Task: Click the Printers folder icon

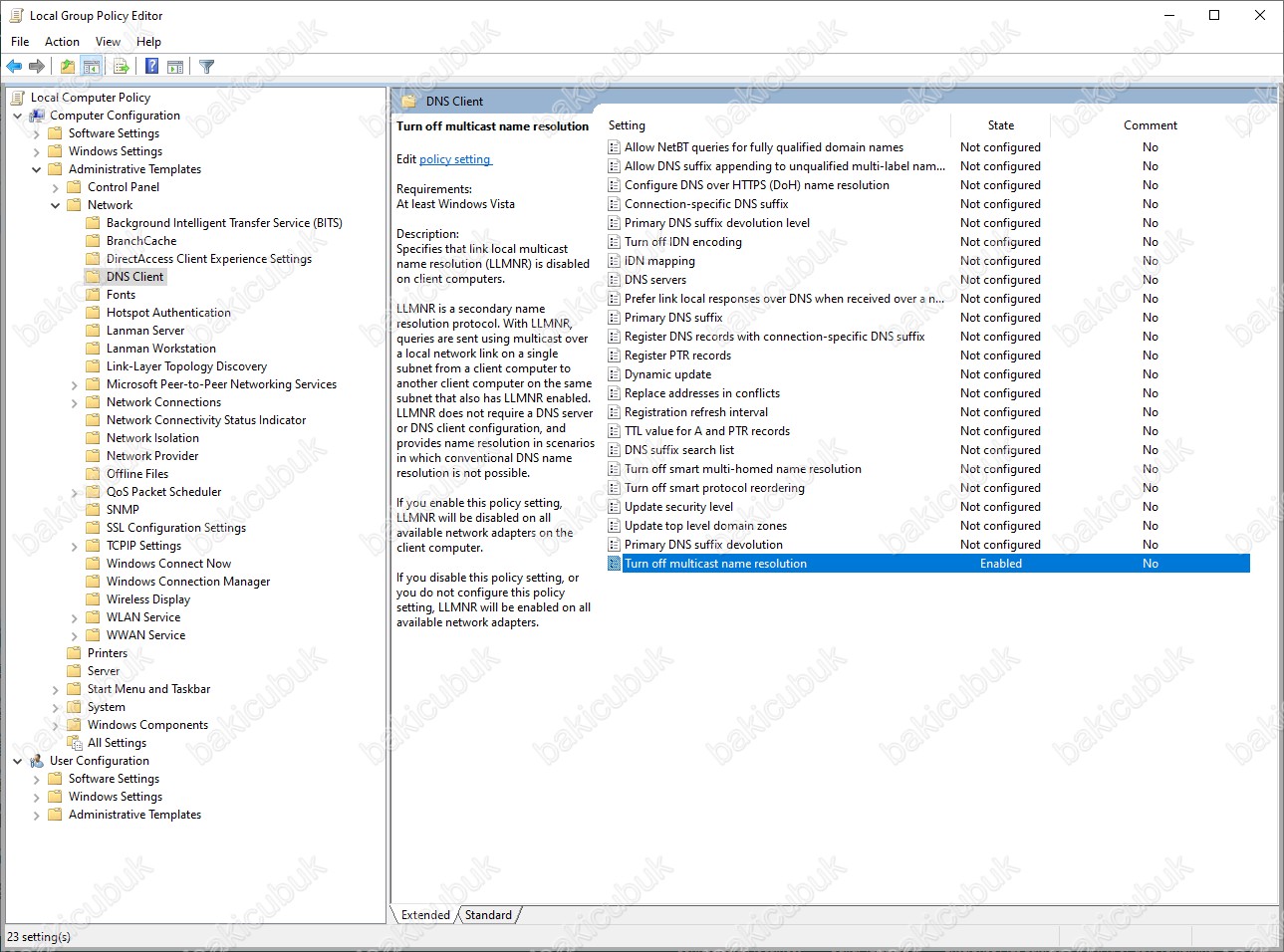Action: [74, 653]
